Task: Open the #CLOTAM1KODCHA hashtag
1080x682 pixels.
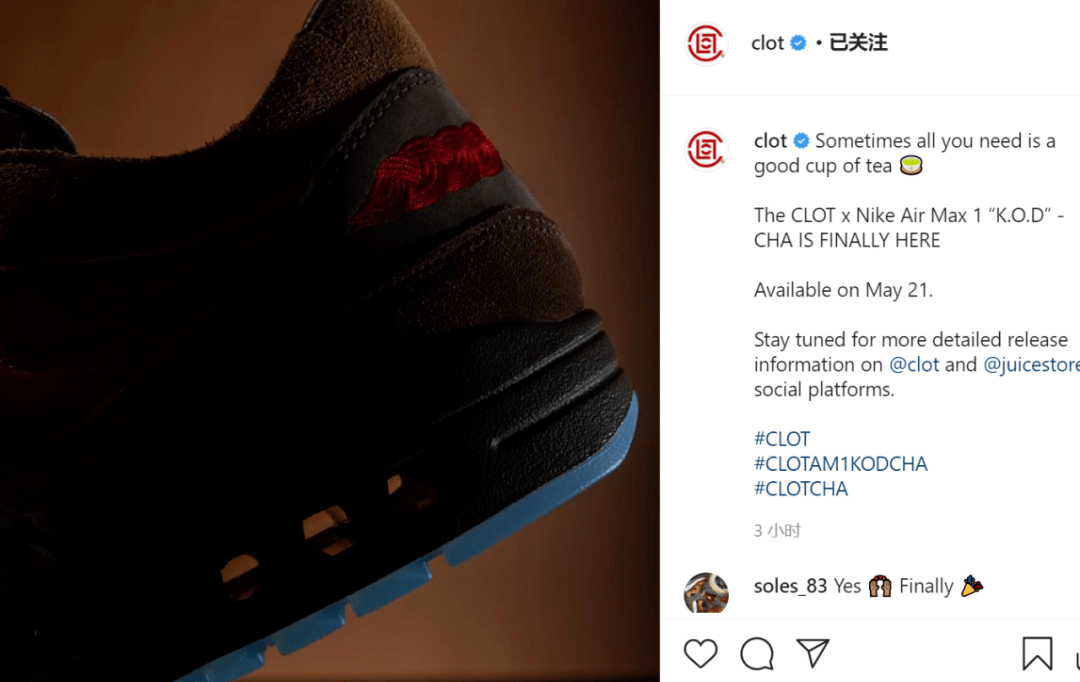Action: pos(840,464)
